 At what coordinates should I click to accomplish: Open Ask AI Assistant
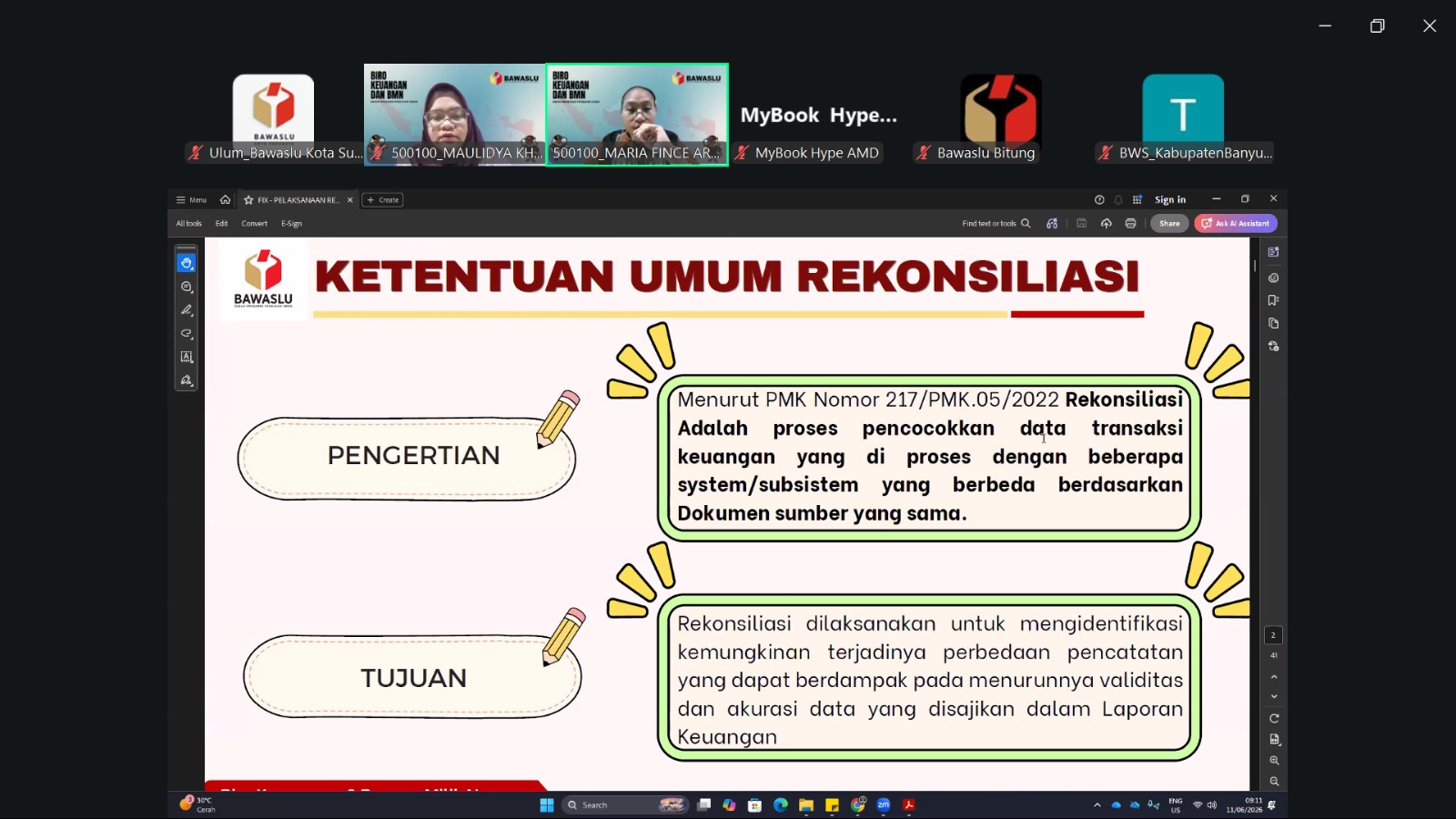click(x=1236, y=223)
